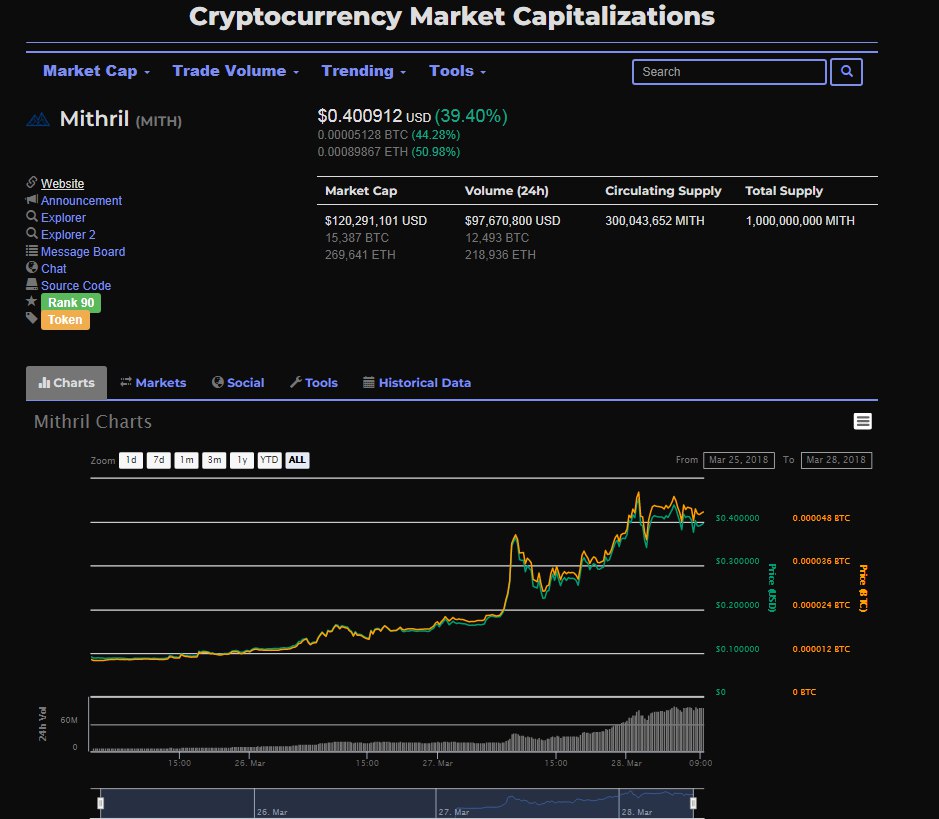Open the Mithril Website link

coord(62,184)
